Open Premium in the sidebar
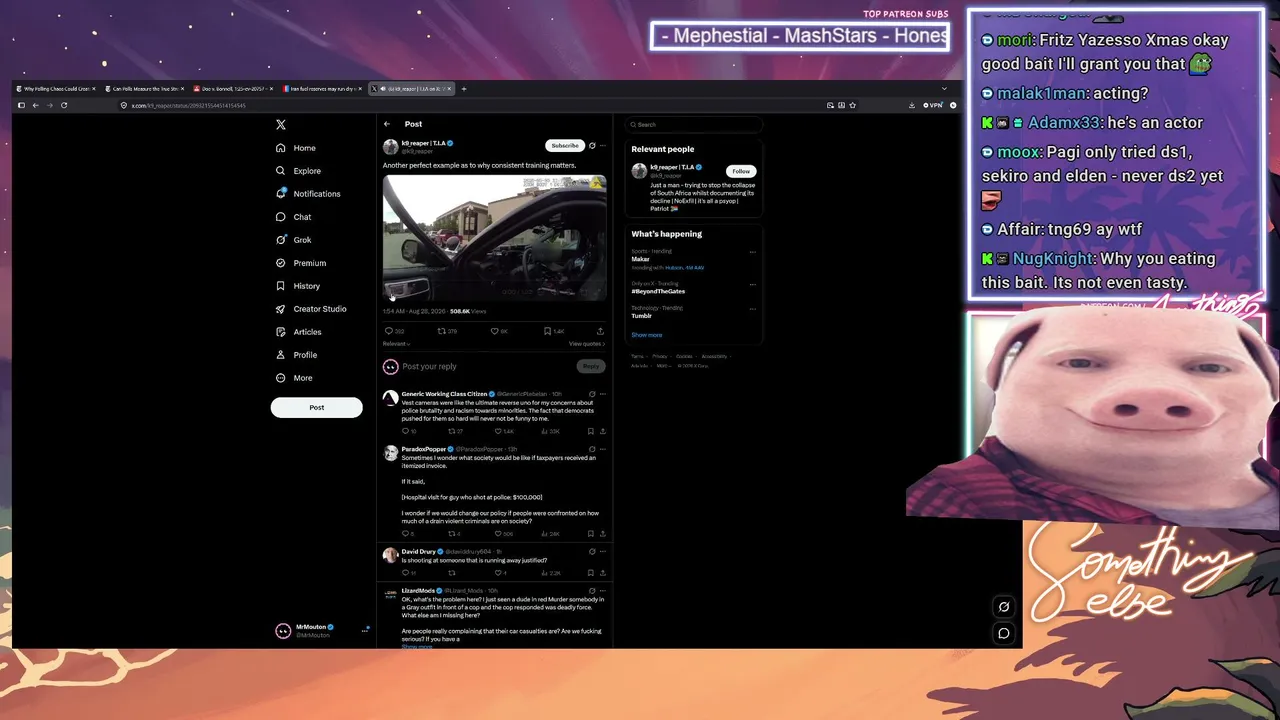Viewport: 1280px width, 720px height. click(301, 263)
